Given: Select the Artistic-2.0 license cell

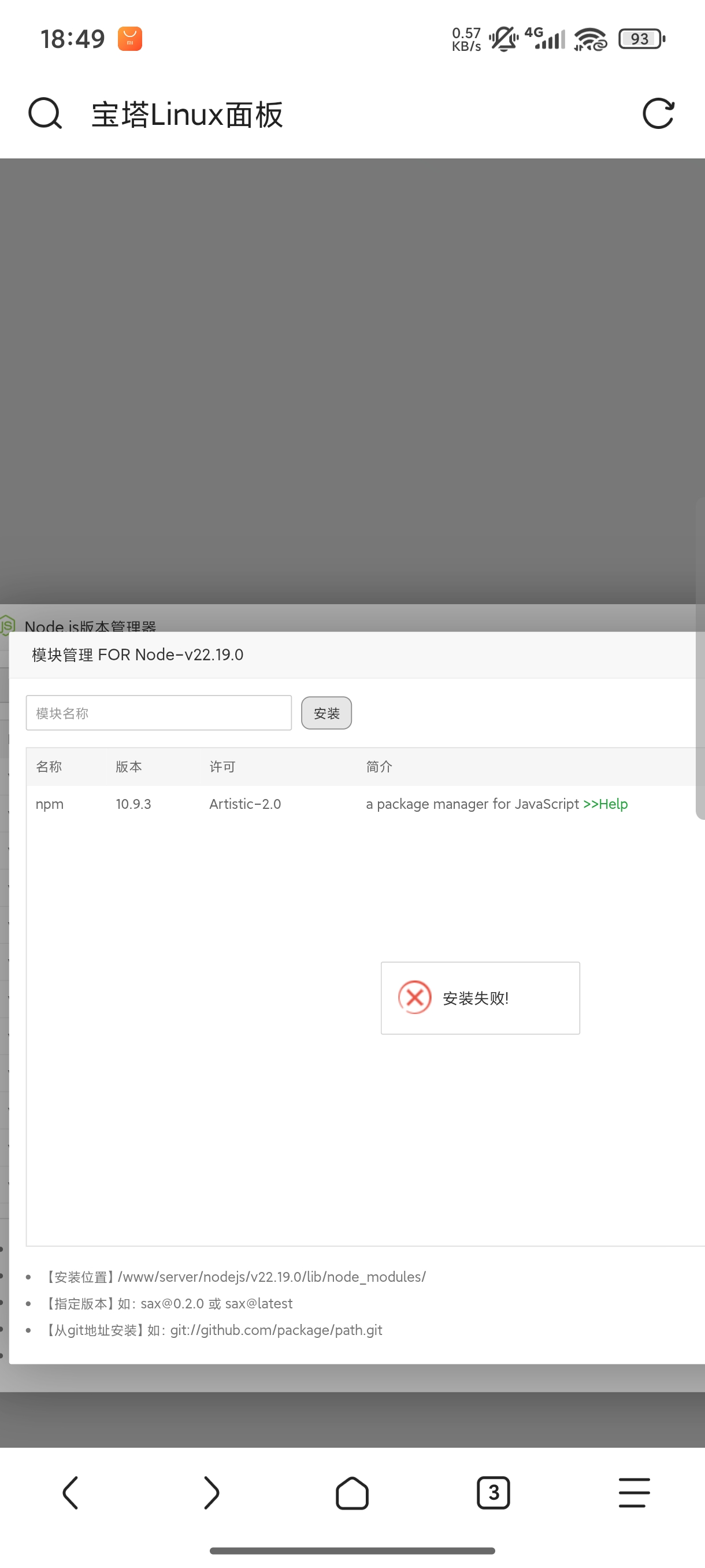Looking at the screenshot, I should point(245,804).
